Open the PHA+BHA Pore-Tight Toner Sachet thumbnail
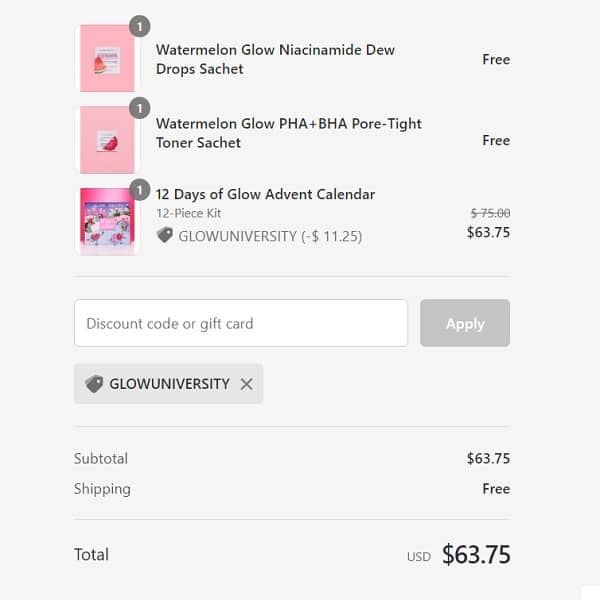 pyautogui.click(x=107, y=140)
